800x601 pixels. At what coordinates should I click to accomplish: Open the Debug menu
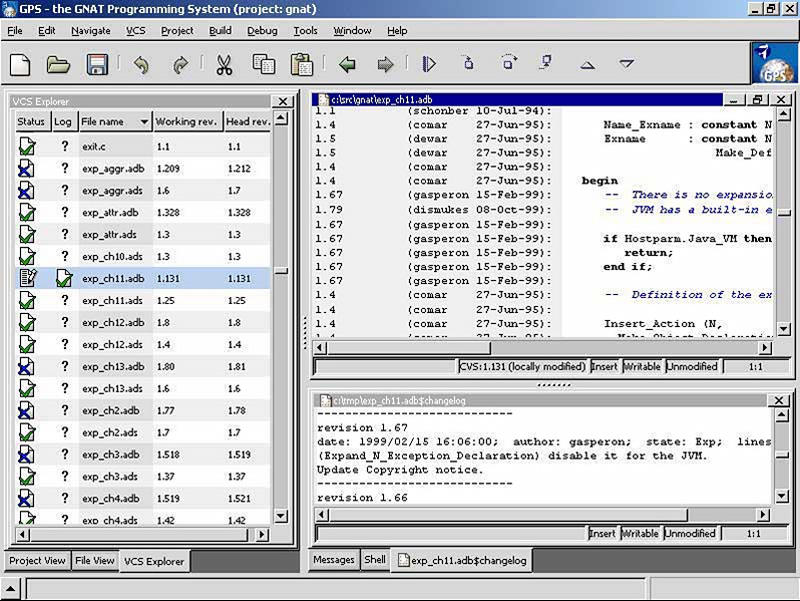pos(262,31)
